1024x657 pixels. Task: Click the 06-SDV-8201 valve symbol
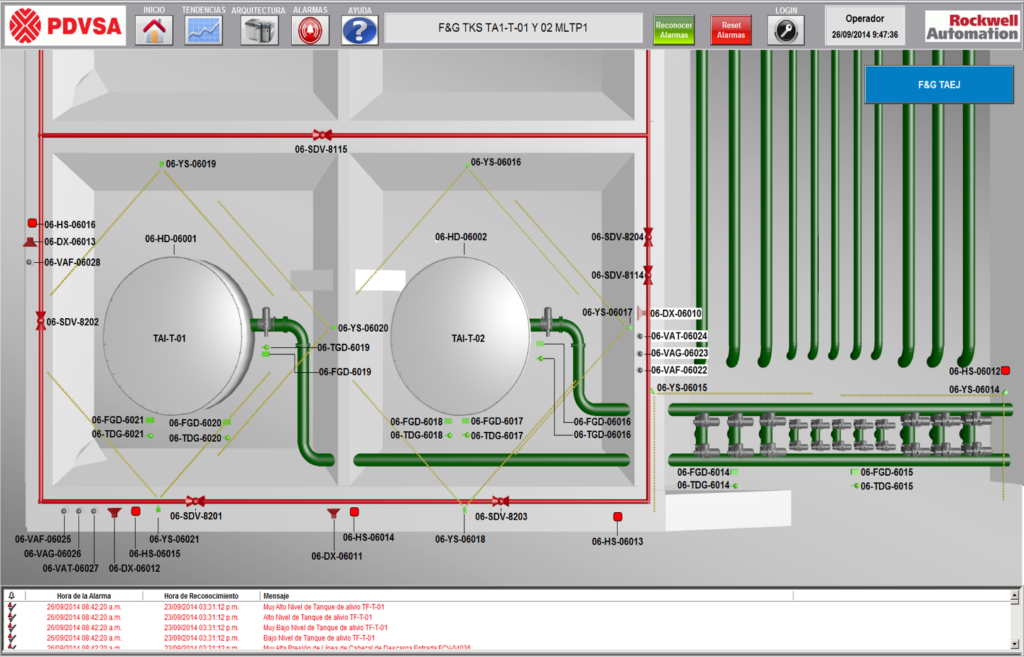pyautogui.click(x=195, y=500)
